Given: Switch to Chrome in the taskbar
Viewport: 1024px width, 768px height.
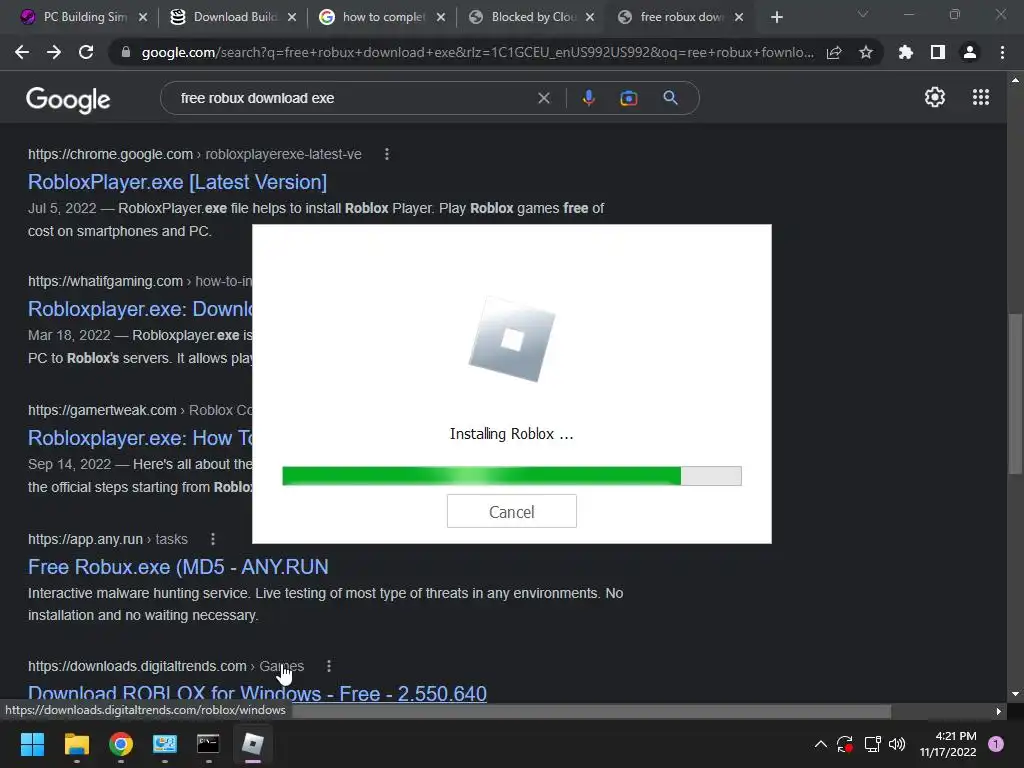Looking at the screenshot, I should tap(121, 744).
